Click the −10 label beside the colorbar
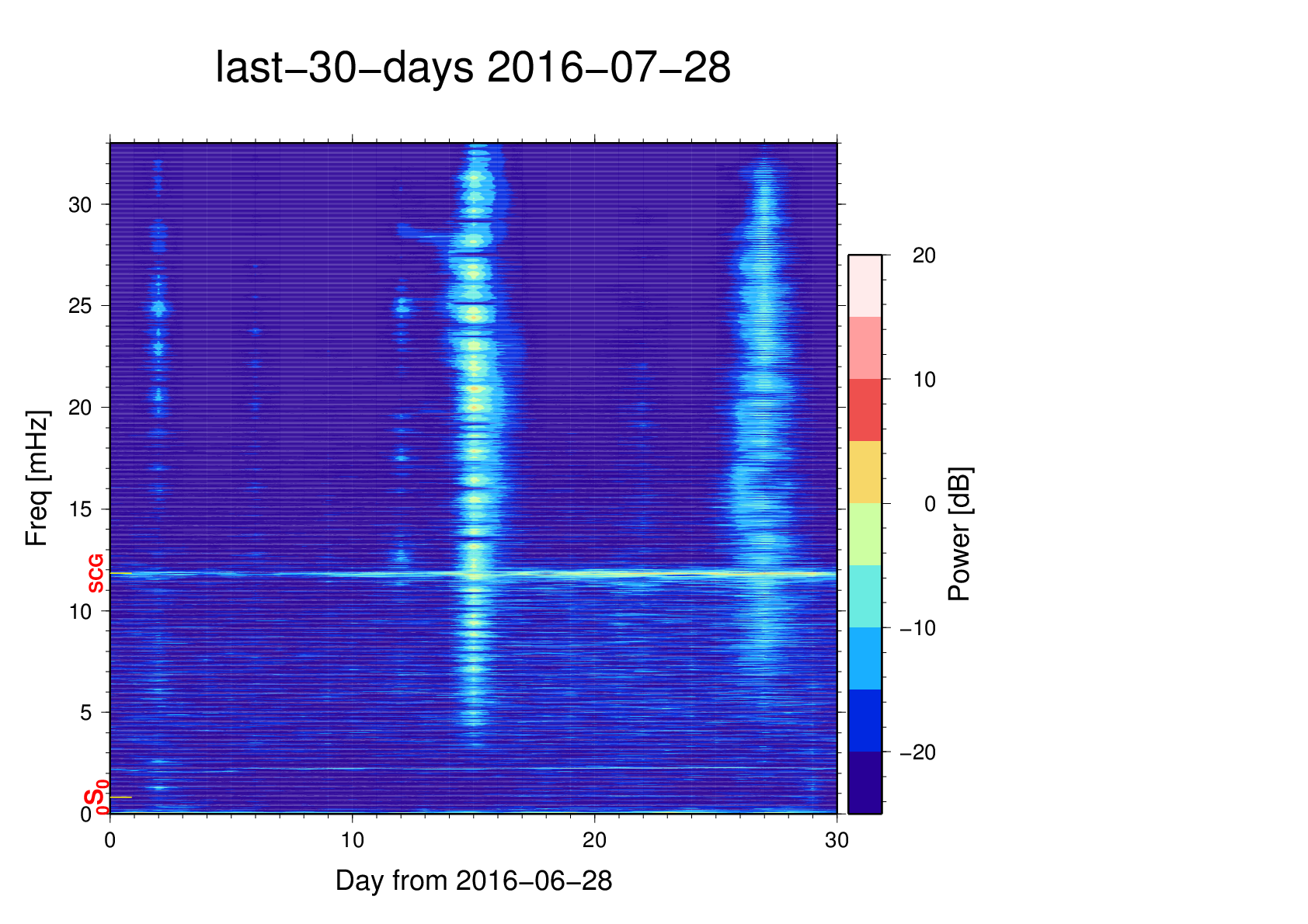The width and height of the screenshot is (1308, 924). [917, 628]
